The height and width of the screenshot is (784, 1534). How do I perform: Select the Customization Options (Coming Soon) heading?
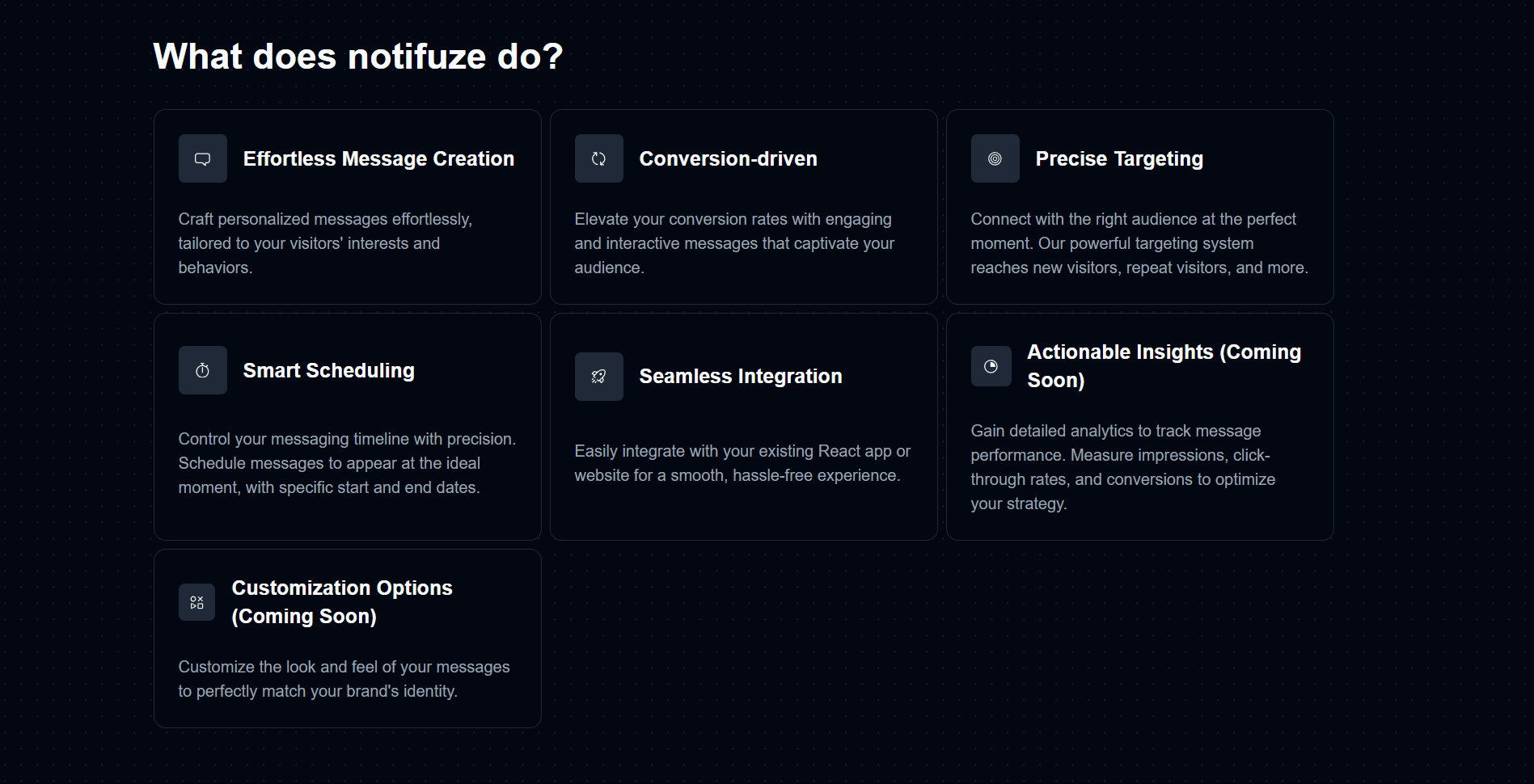pos(342,602)
